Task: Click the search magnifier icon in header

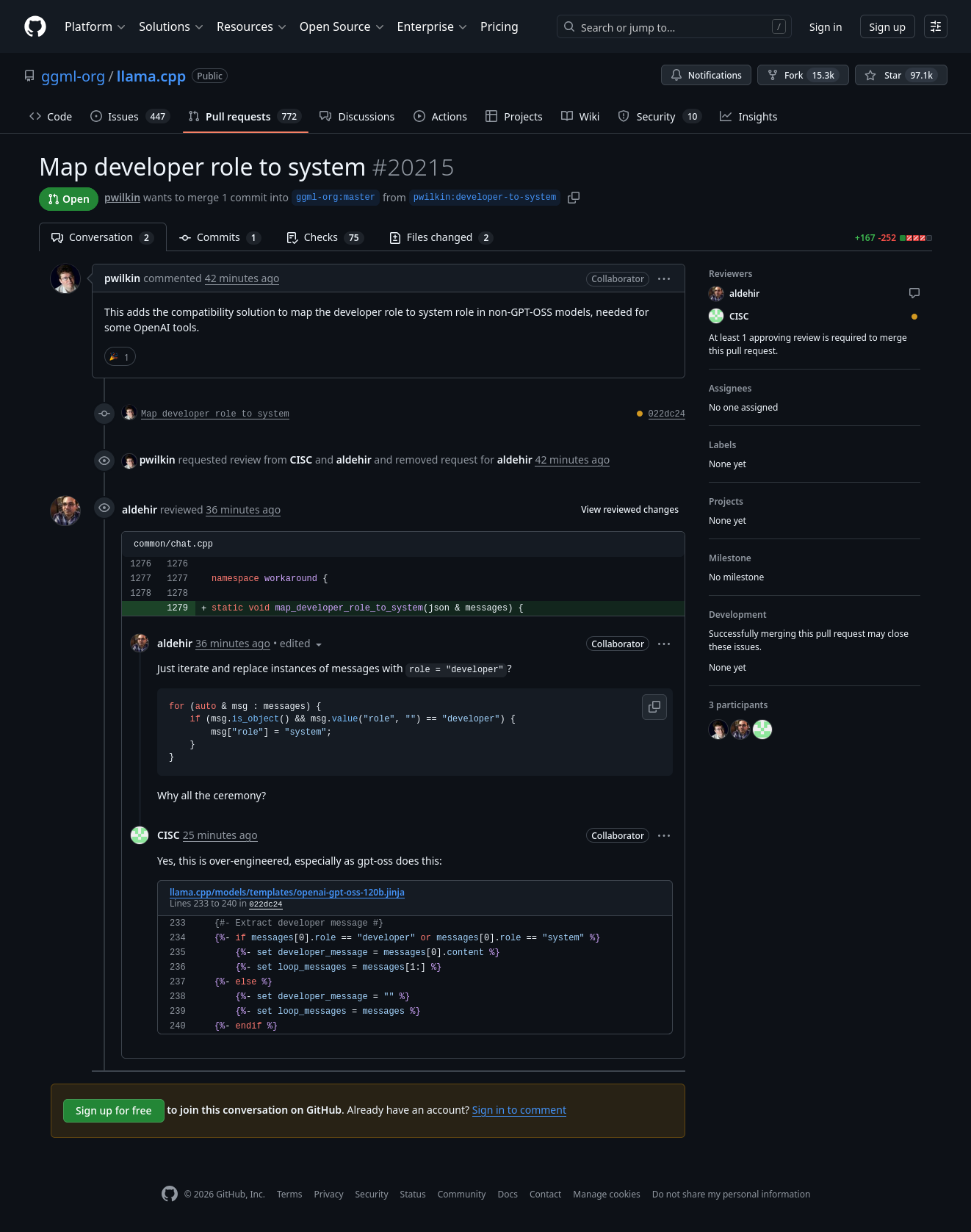Action: (569, 26)
